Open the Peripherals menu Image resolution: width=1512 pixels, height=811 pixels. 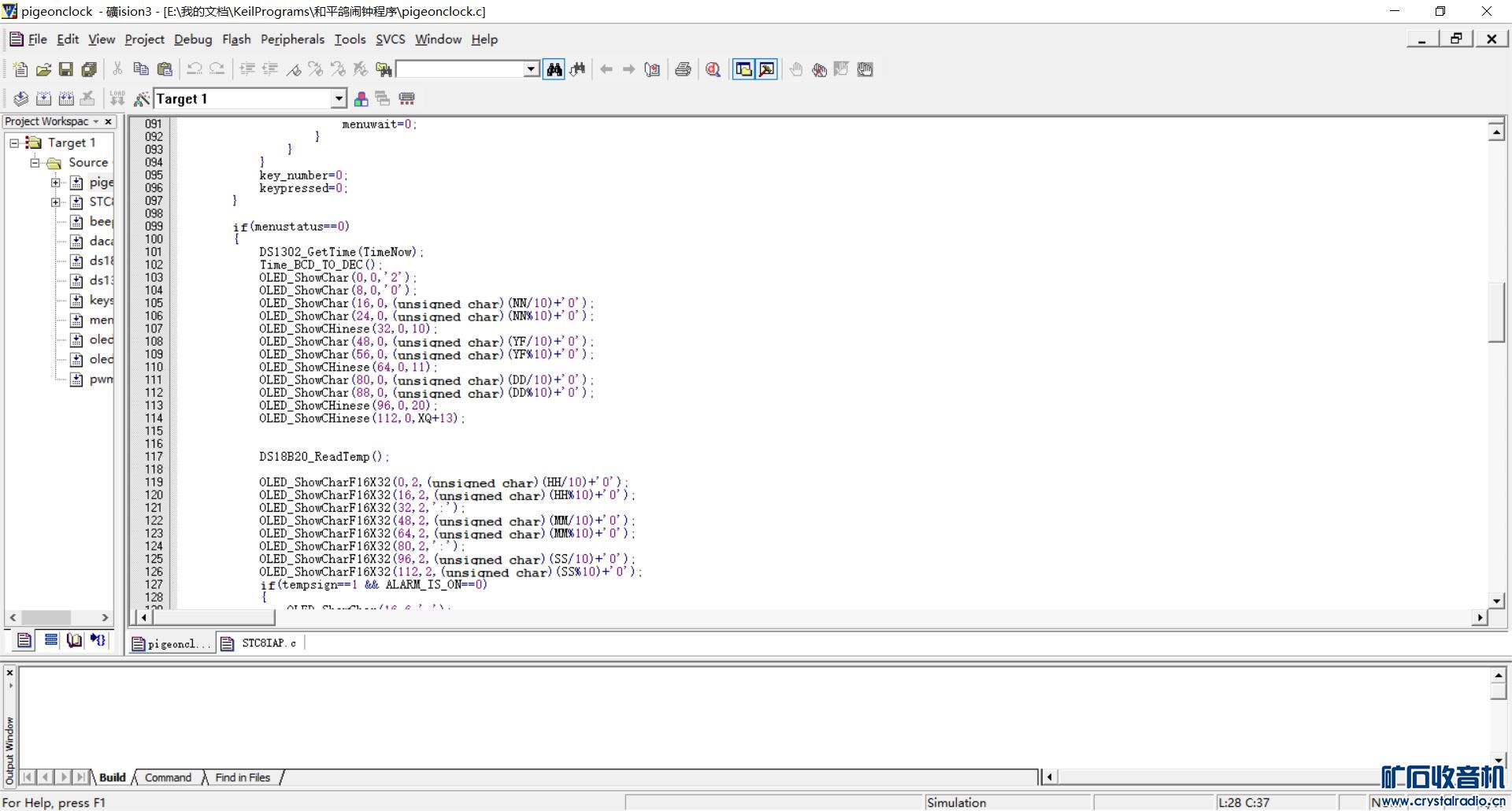(292, 39)
